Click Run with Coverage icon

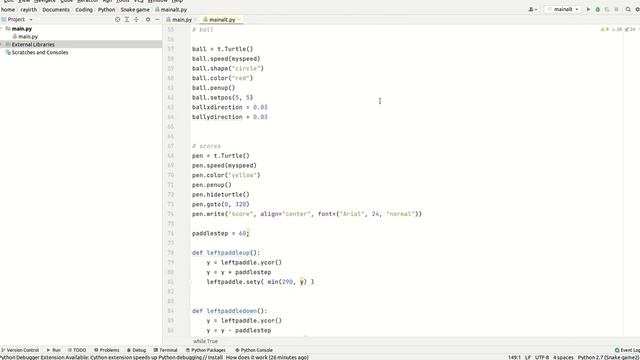point(607,9)
